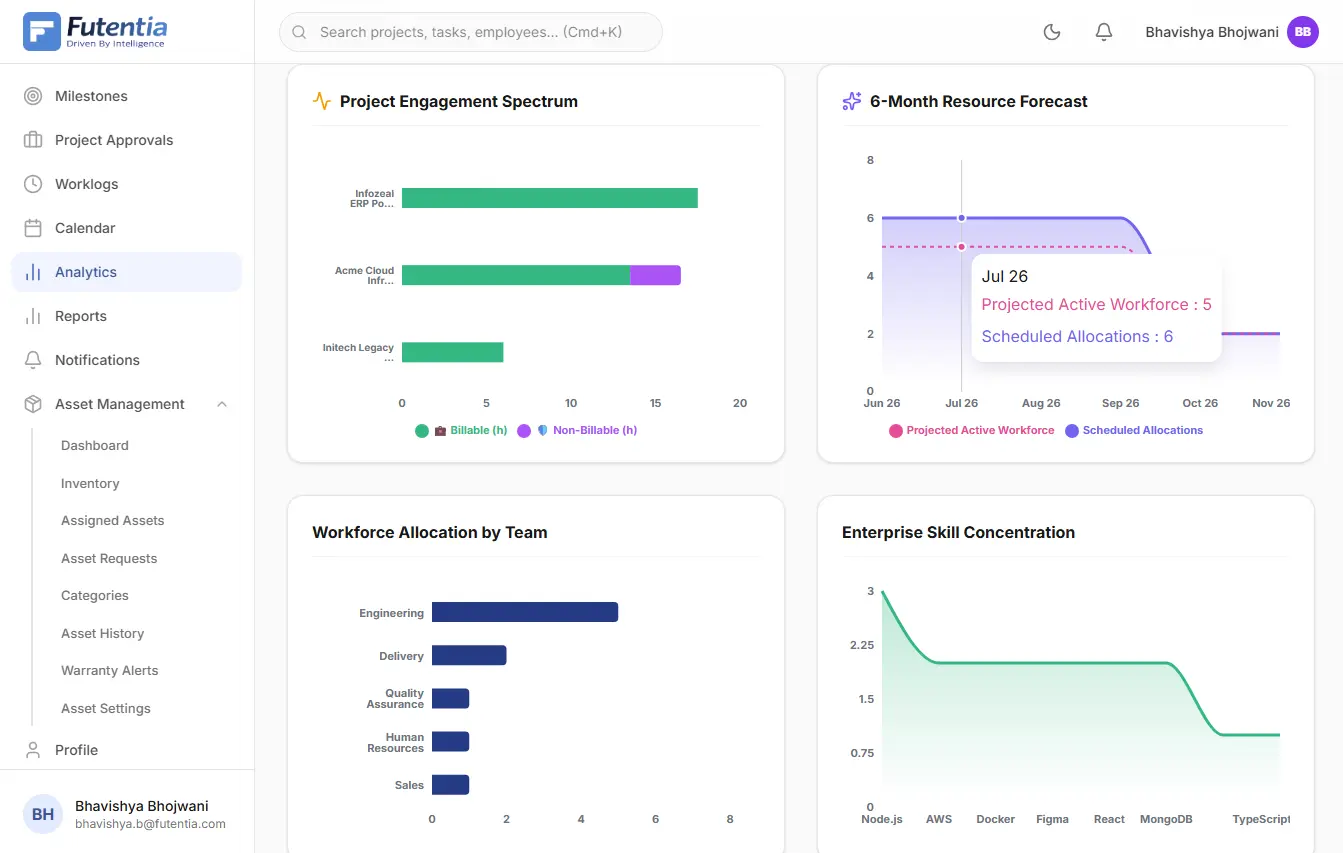This screenshot has height=853, width=1343.
Task: Click the Asset Management box icon
Action: click(33, 404)
